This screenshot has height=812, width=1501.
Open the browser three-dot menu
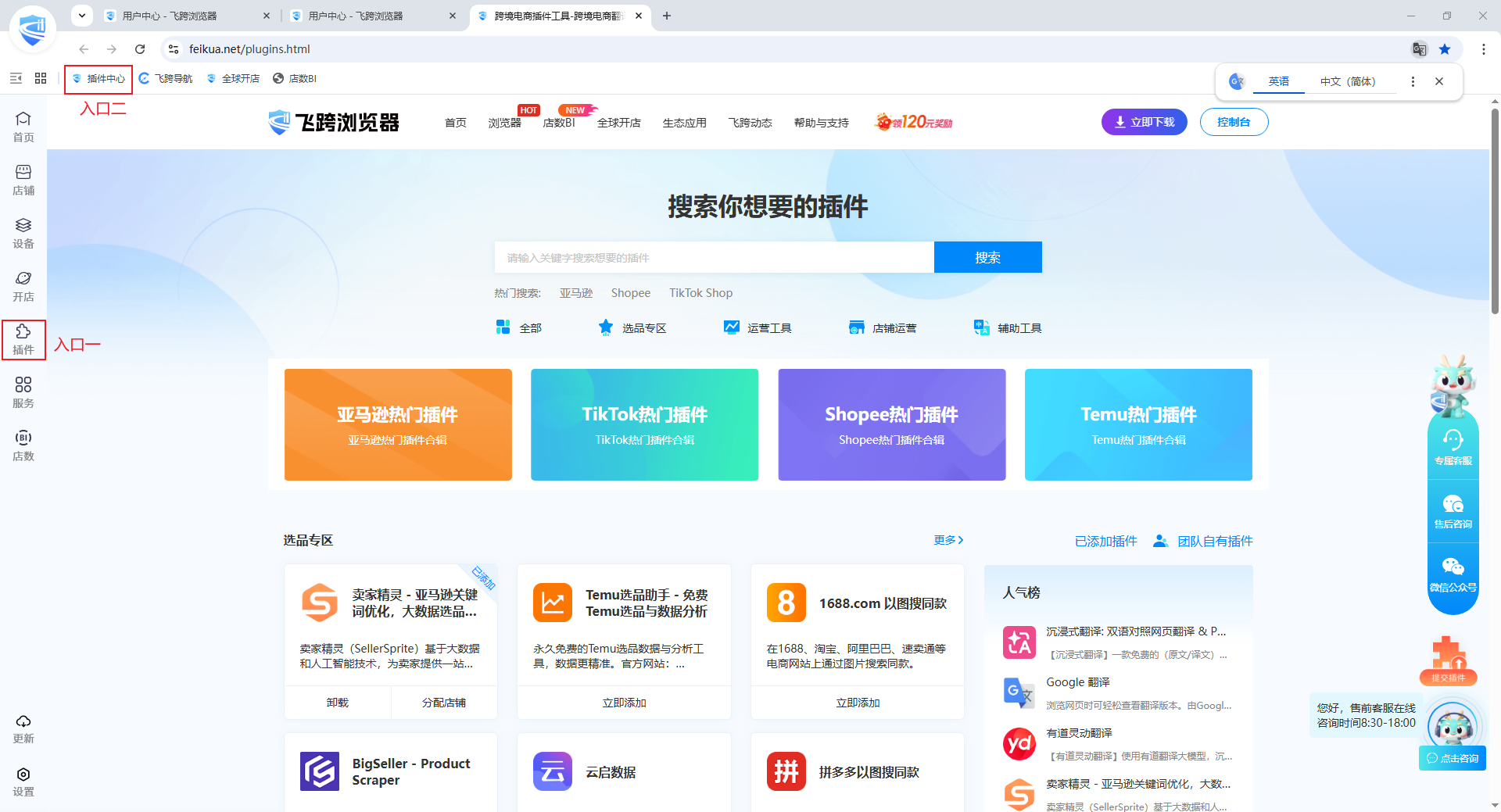coord(1483,49)
